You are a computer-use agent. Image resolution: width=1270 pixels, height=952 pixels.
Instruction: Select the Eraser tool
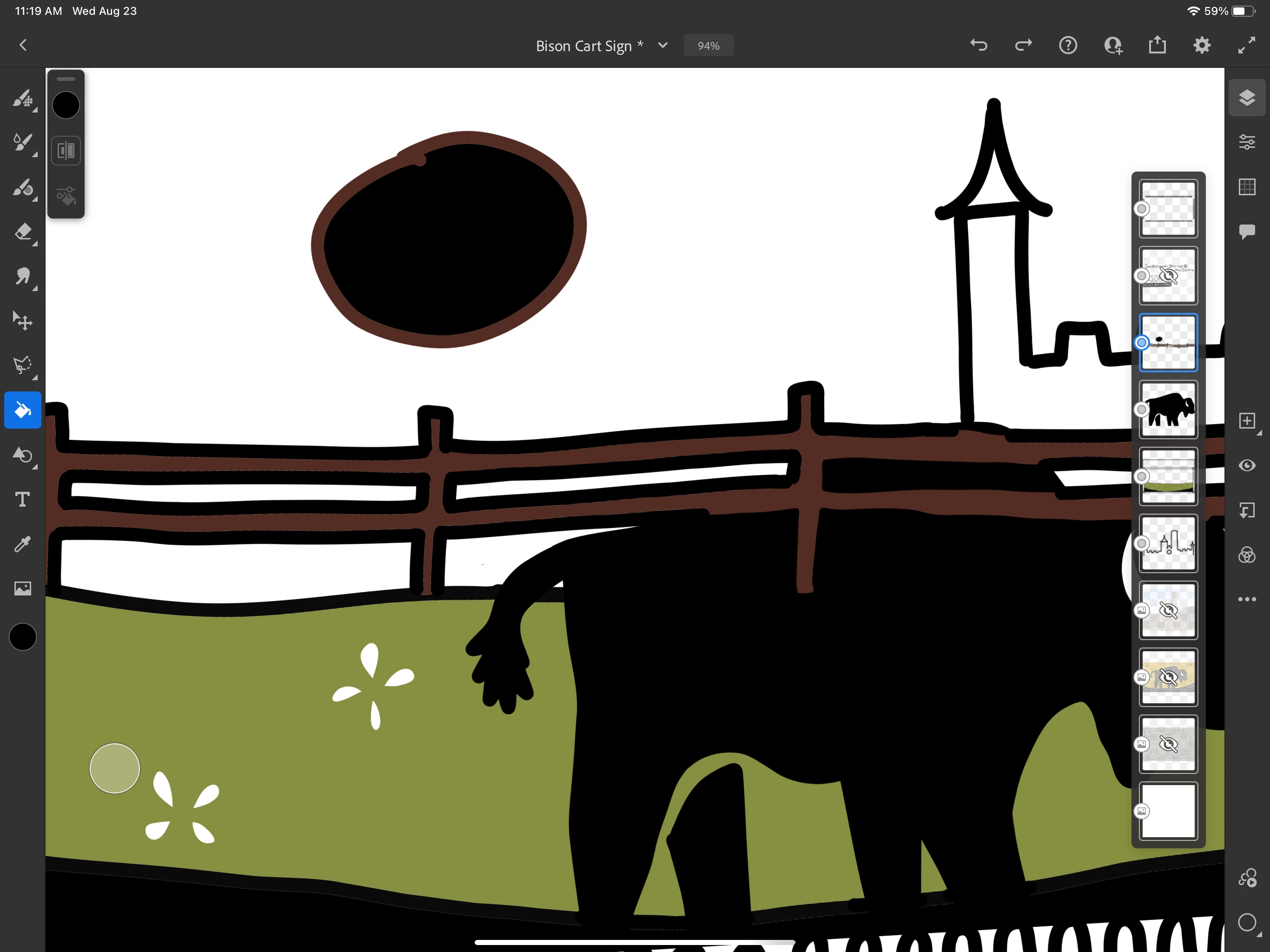tap(22, 232)
